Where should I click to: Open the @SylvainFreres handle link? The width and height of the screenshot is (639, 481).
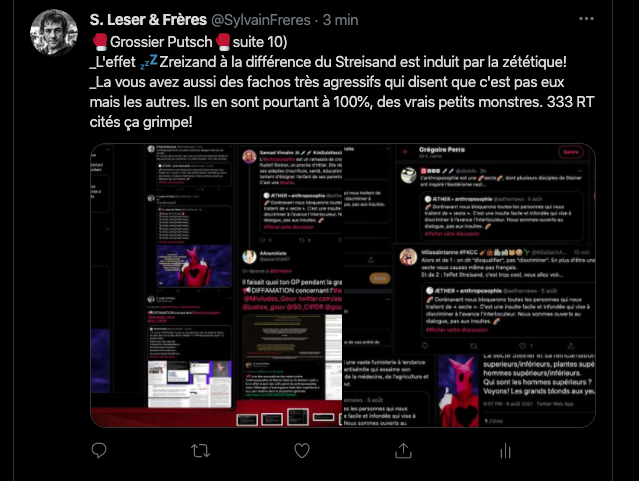[260, 20]
